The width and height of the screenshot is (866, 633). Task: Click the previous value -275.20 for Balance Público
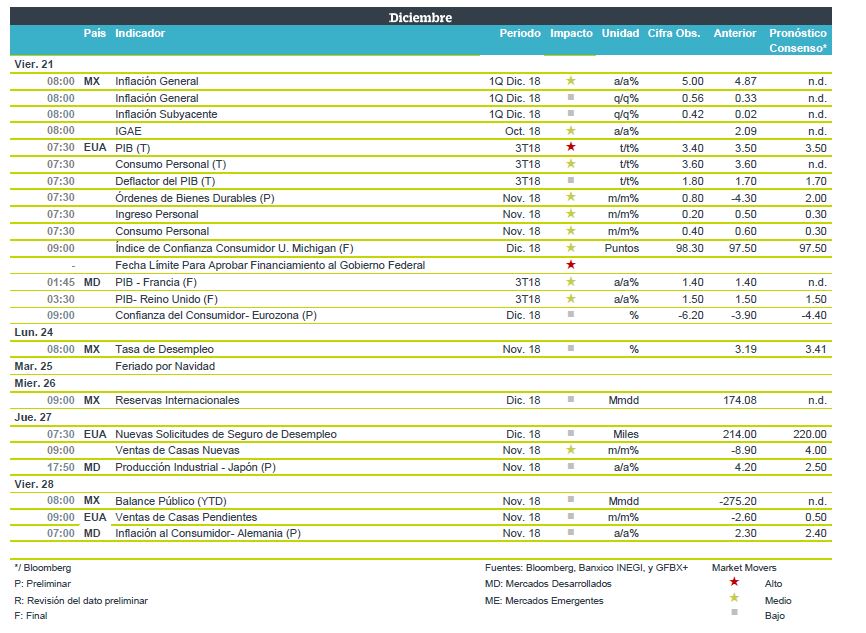(x=738, y=501)
